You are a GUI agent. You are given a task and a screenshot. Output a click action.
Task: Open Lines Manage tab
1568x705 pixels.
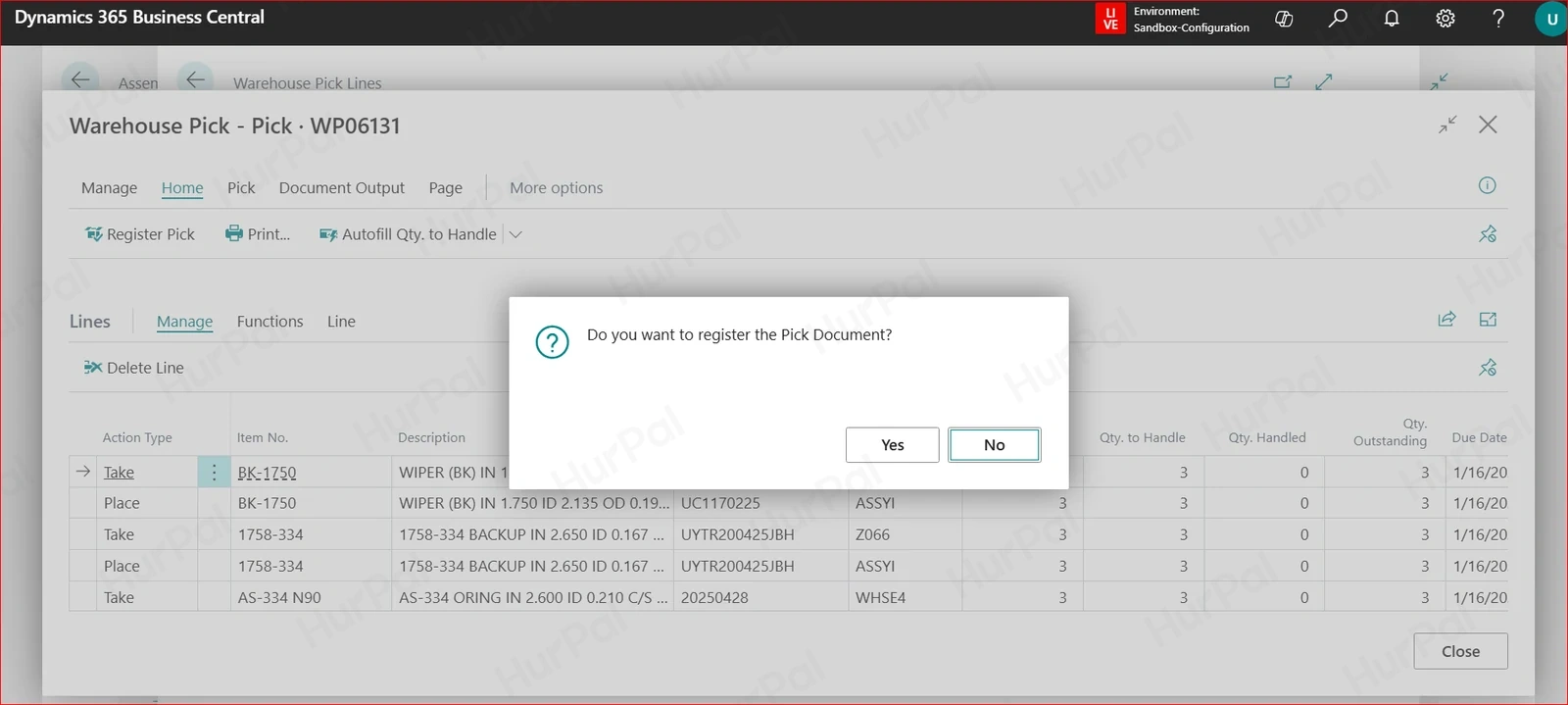tap(184, 322)
